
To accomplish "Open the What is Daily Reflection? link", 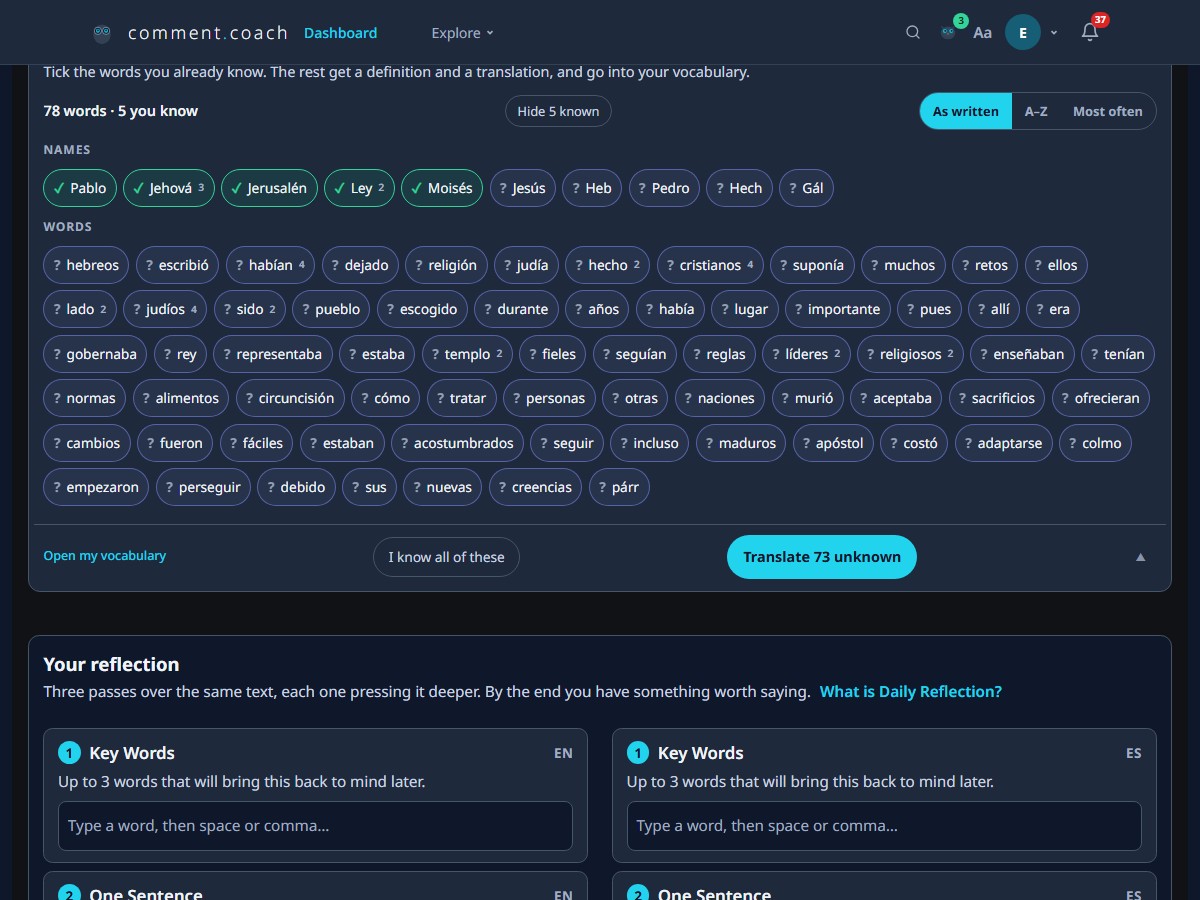I will tap(910, 691).
